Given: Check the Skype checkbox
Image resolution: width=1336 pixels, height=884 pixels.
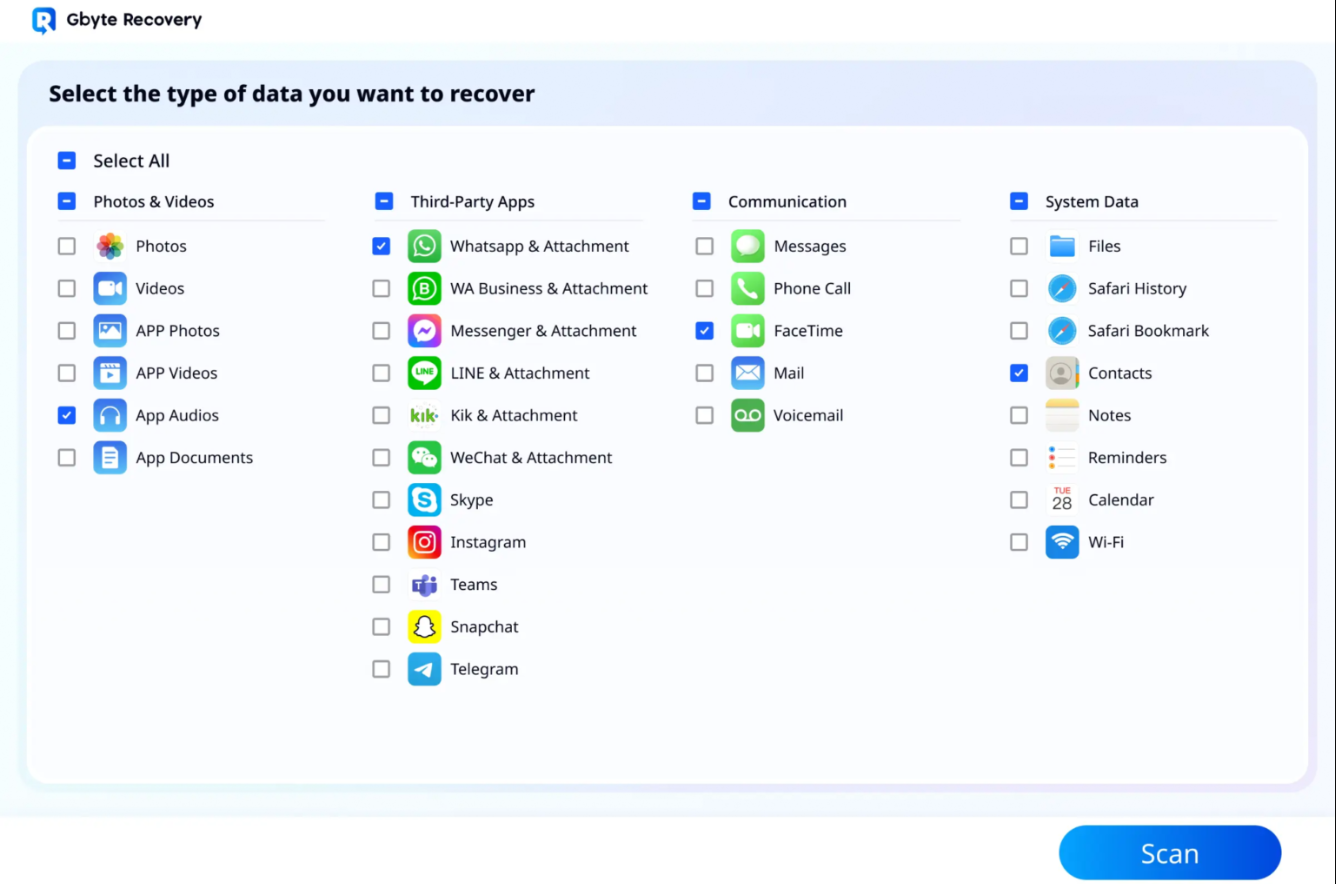Looking at the screenshot, I should click(381, 500).
